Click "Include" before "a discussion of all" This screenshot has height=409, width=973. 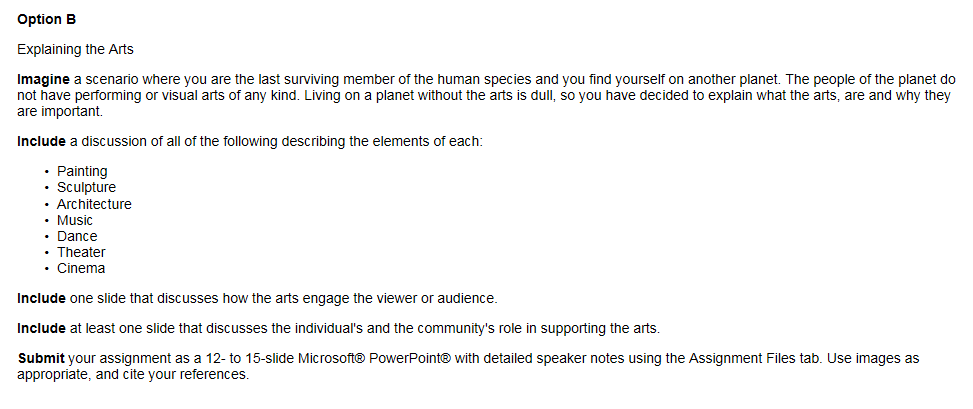click(41, 141)
